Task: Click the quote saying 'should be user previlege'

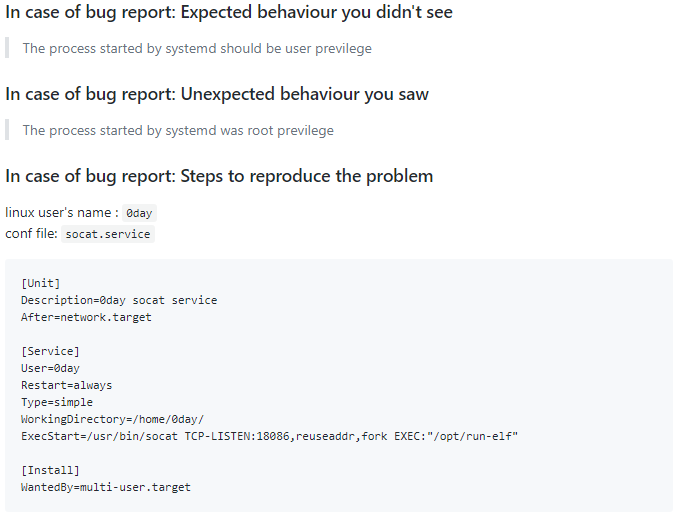Action: tap(197, 48)
